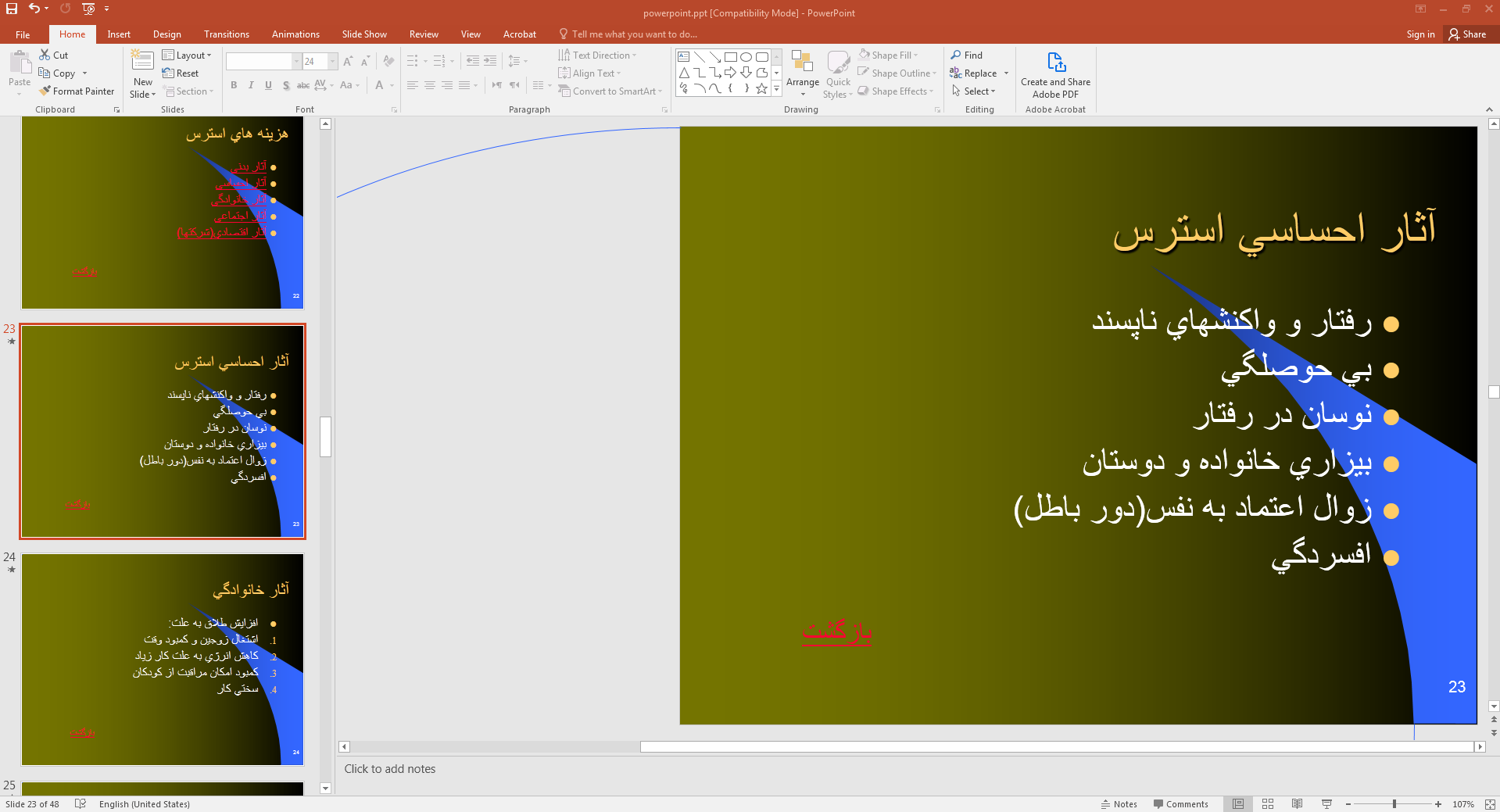The image size is (1500, 812).
Task: Click the Quick Styles button
Action: pyautogui.click(x=838, y=73)
